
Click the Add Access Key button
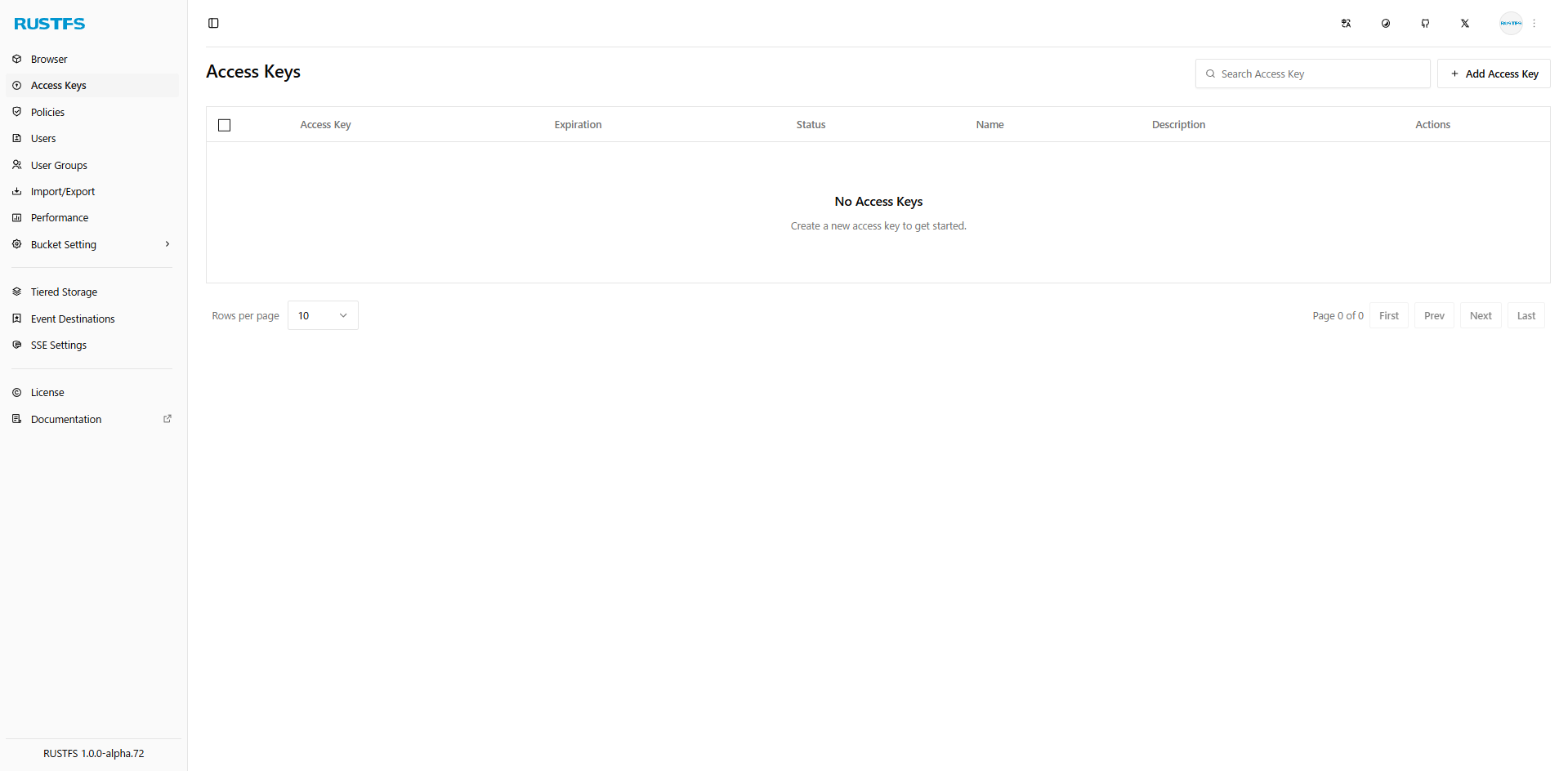[x=1494, y=74]
